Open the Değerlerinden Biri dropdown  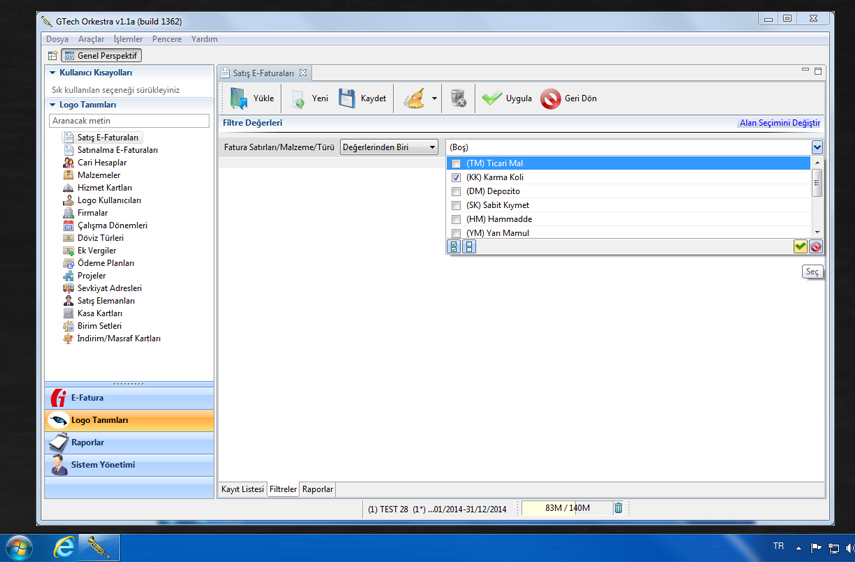coord(389,147)
